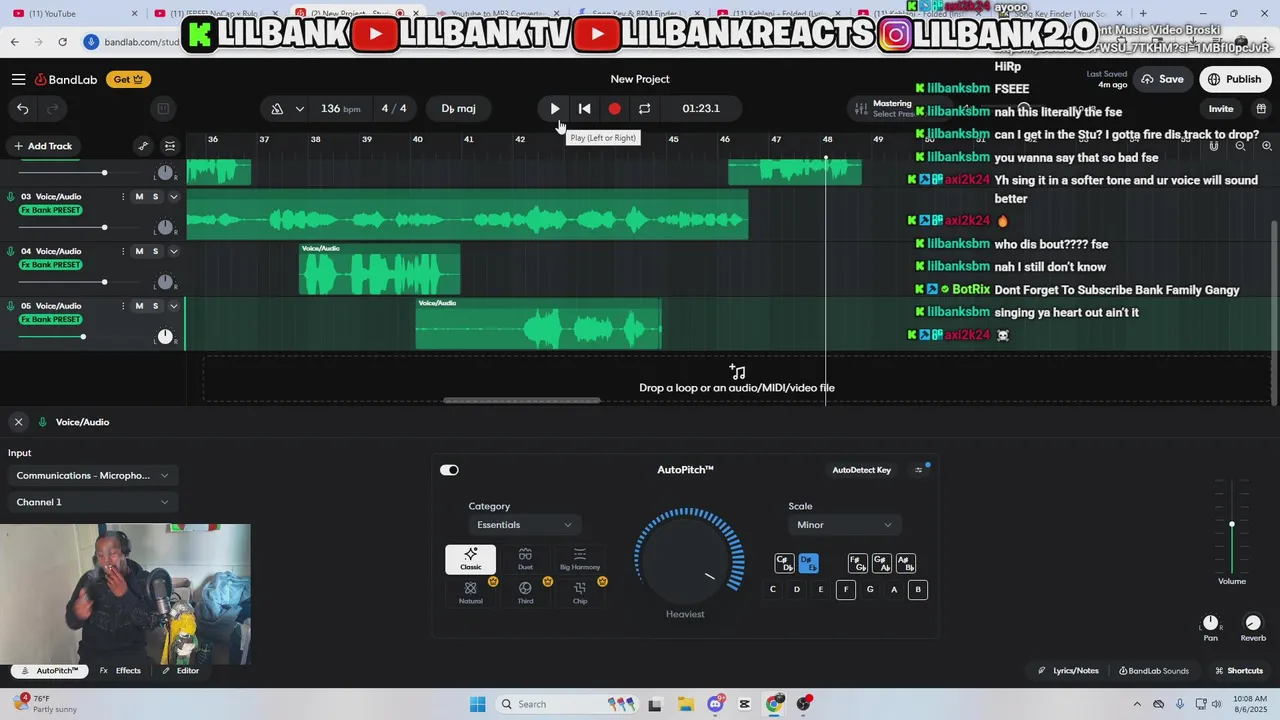The width and height of the screenshot is (1280, 720).
Task: Click the undo arrow
Action: pos(22,108)
